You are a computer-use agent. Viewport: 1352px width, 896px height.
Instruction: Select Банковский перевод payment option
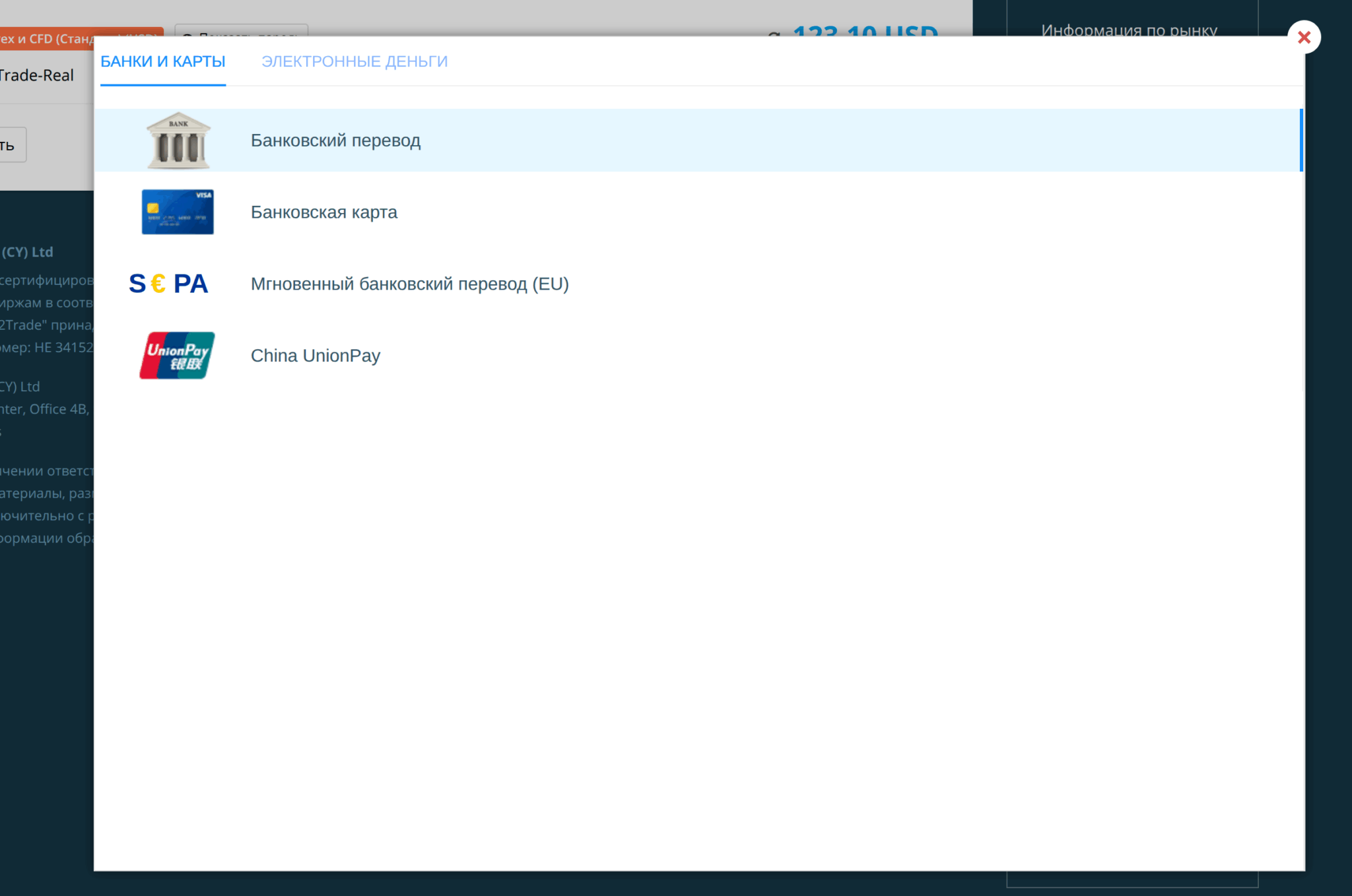point(335,141)
